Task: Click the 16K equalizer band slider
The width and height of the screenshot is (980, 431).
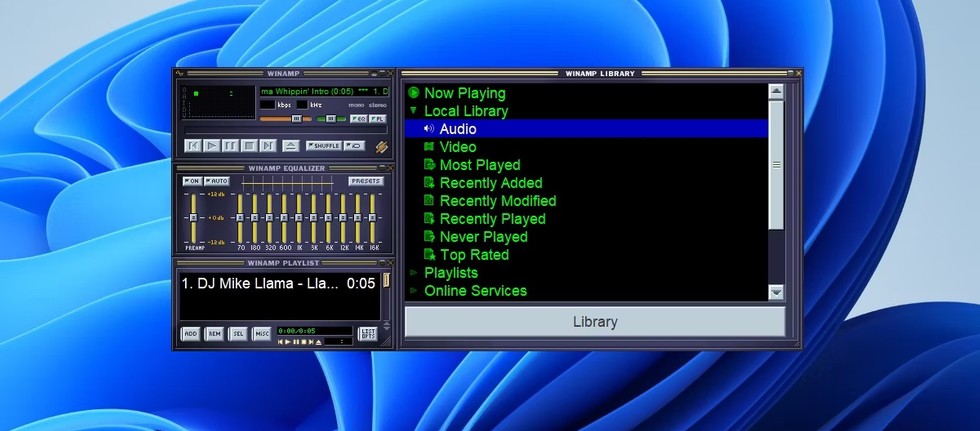Action: point(372,218)
